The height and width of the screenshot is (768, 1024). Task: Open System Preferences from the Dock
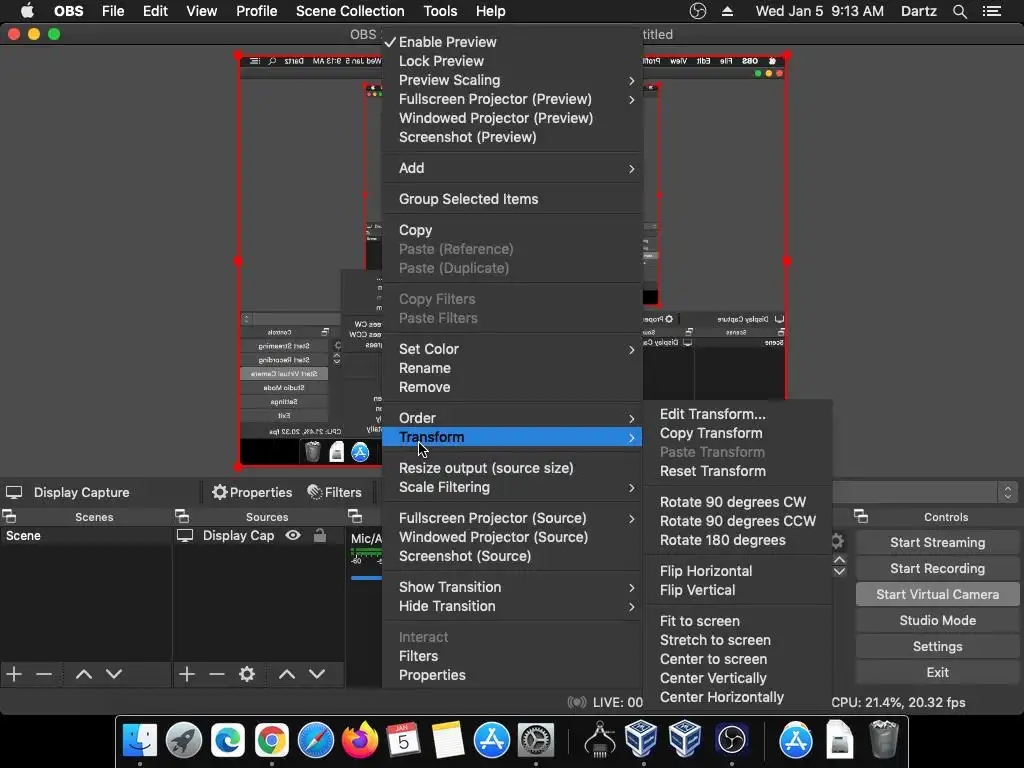[536, 740]
